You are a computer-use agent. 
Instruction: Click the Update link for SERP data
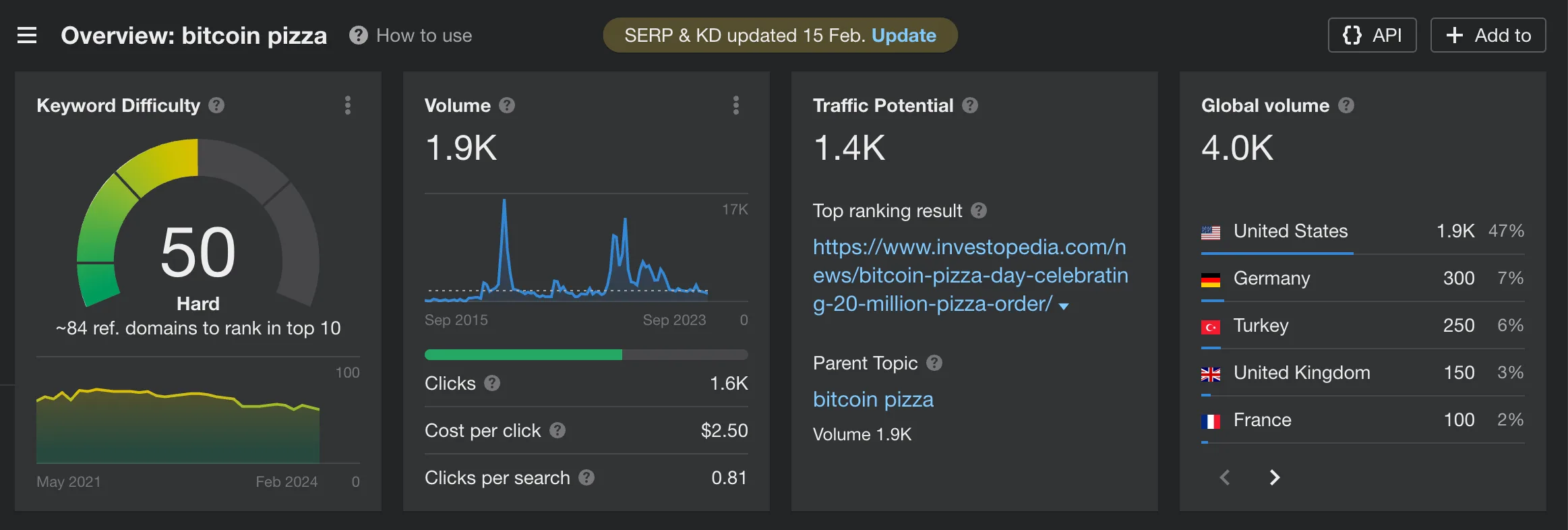click(x=904, y=35)
